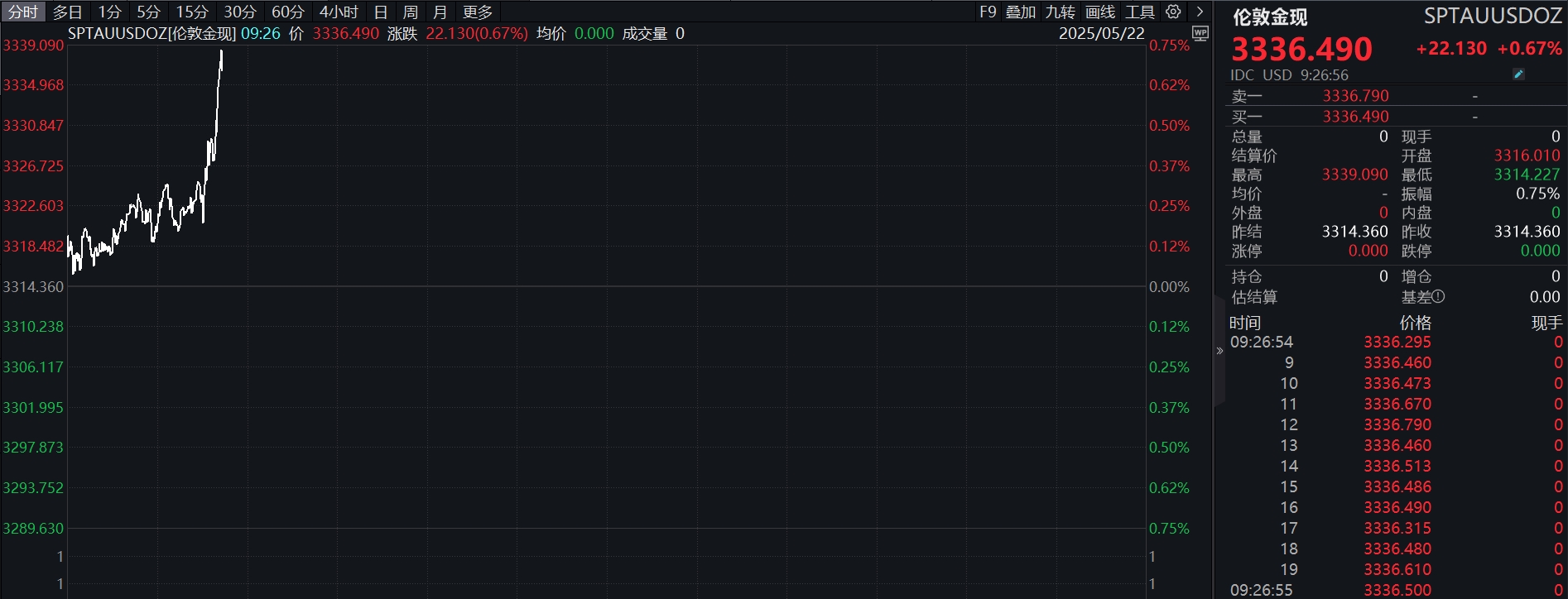
Task: Open chart settings gear icon
Action: pos(1173,12)
